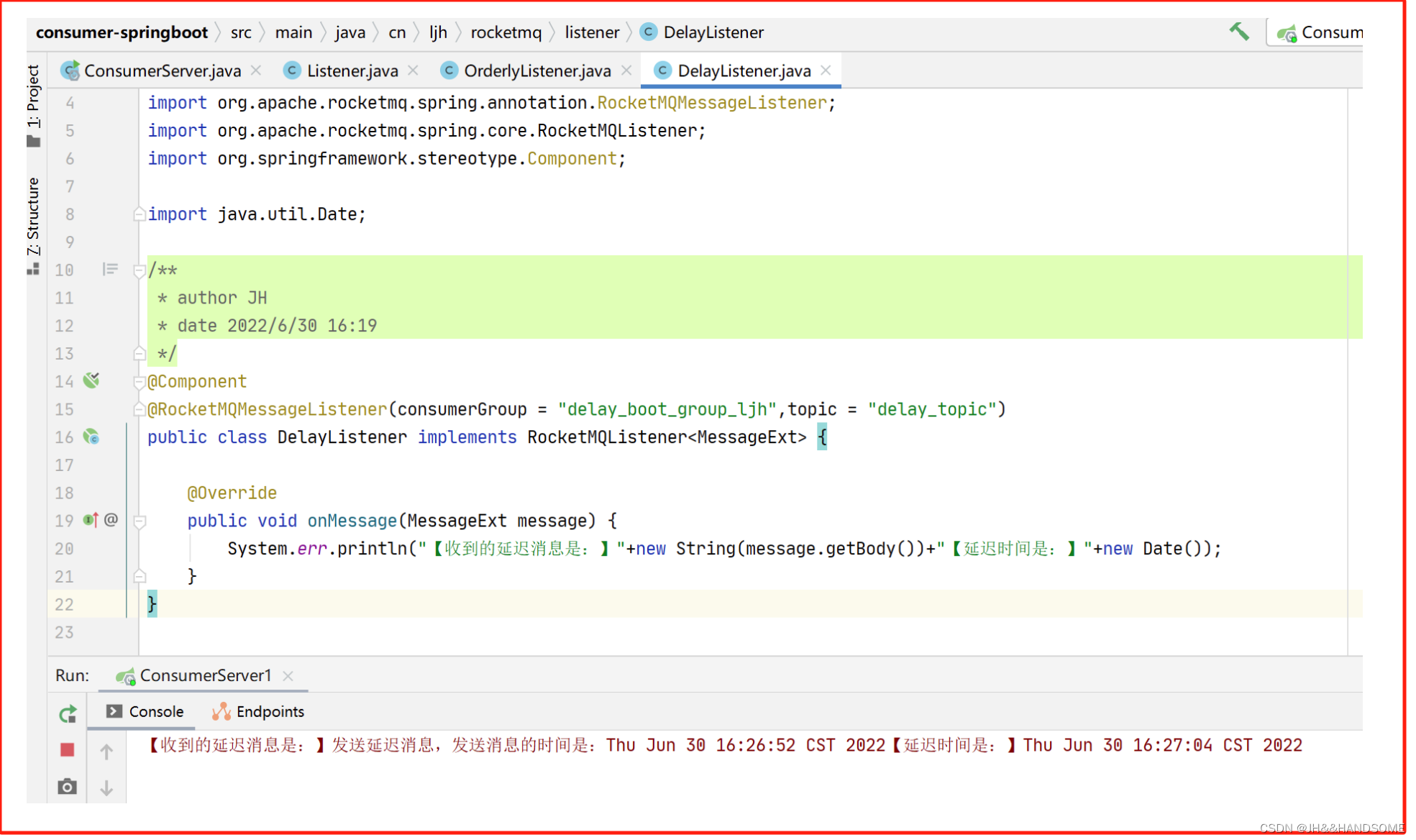Collapse the Javadoc comment fold at line 10
Screen dimensions: 1416x840
click(x=140, y=270)
